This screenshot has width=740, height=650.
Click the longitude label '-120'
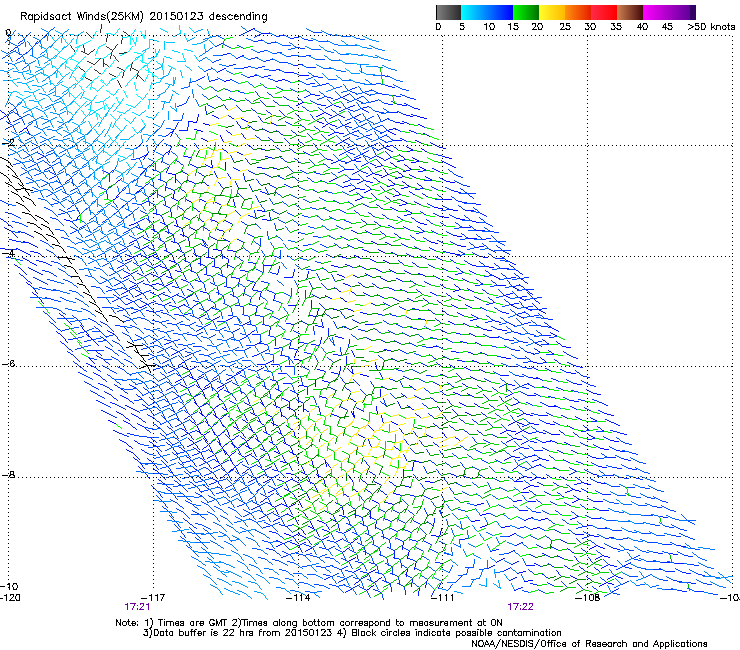pyautogui.click(x=10, y=598)
